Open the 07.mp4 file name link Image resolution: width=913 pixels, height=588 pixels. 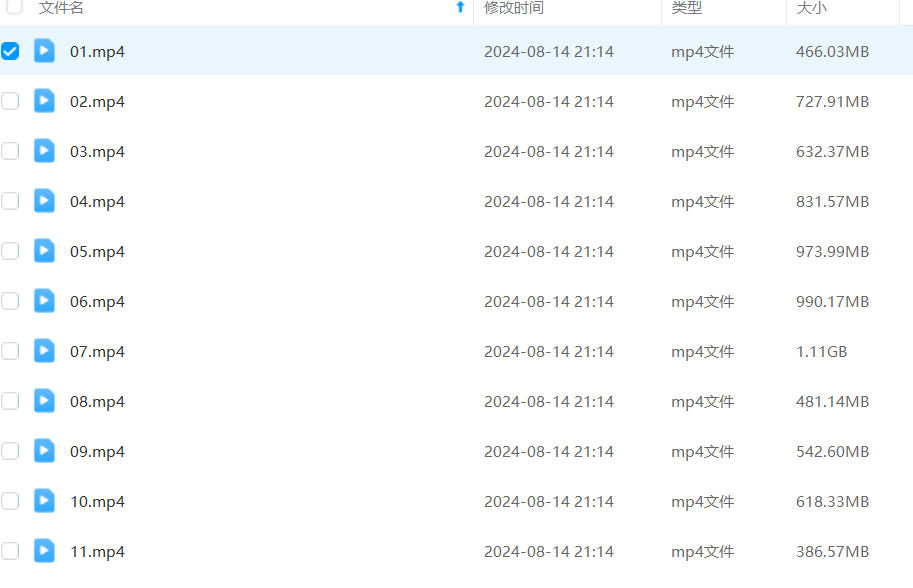click(97, 351)
